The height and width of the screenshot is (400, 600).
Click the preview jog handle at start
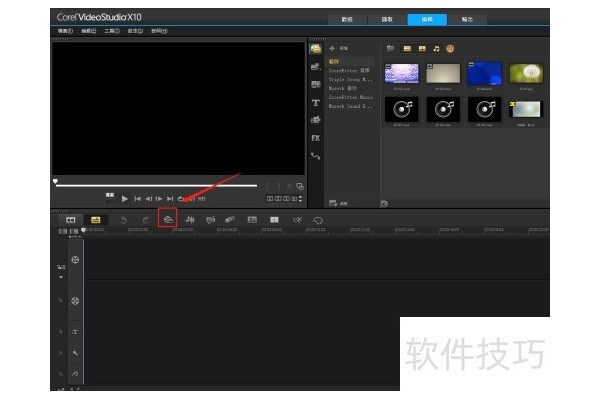pos(55,181)
